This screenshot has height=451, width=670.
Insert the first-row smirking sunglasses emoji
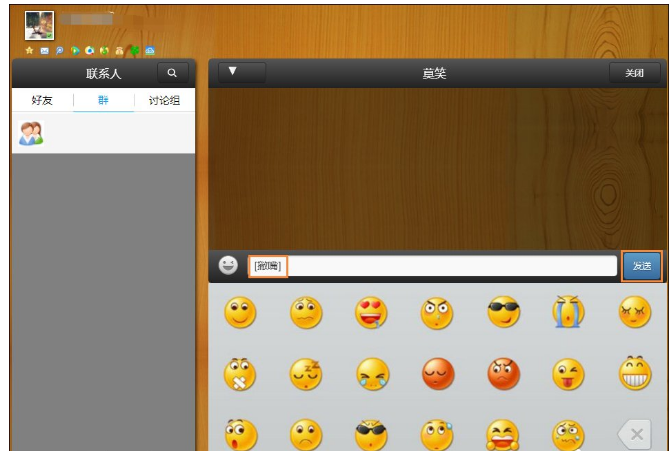[504, 312]
